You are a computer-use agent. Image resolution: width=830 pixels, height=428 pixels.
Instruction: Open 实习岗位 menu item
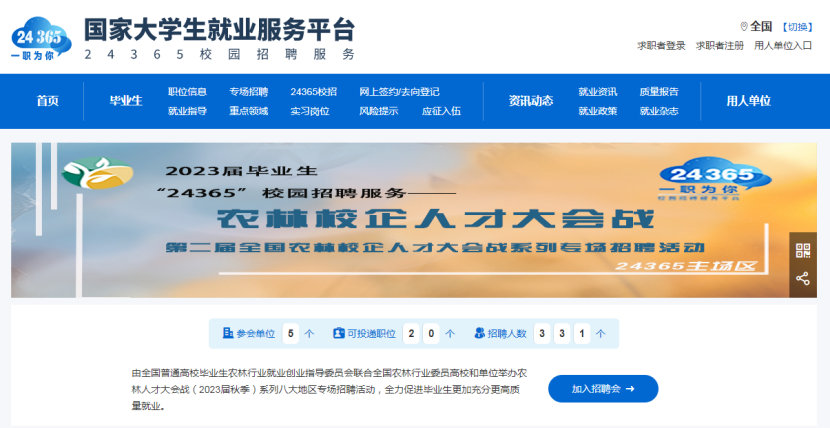[x=310, y=112]
